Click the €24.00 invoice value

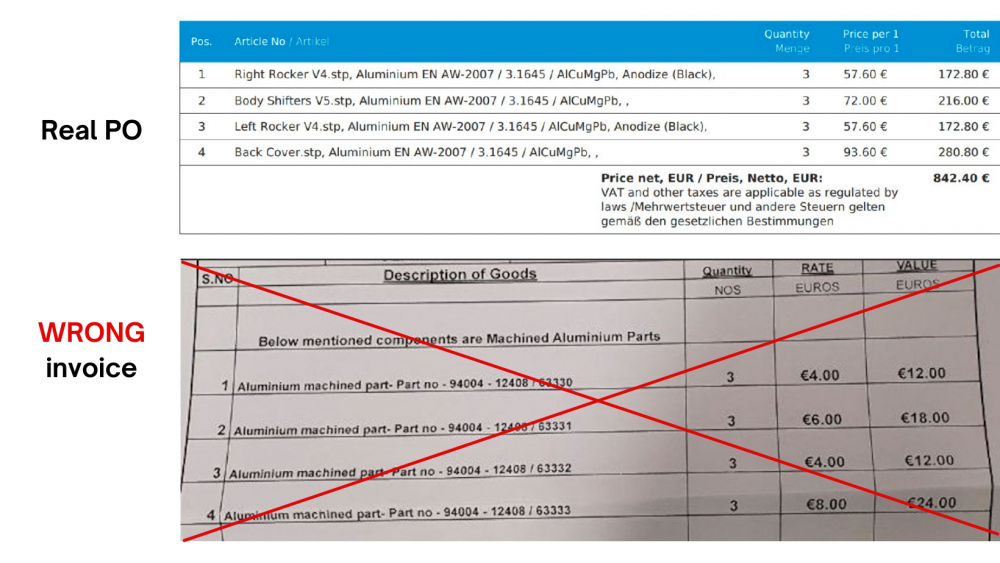[x=932, y=503]
